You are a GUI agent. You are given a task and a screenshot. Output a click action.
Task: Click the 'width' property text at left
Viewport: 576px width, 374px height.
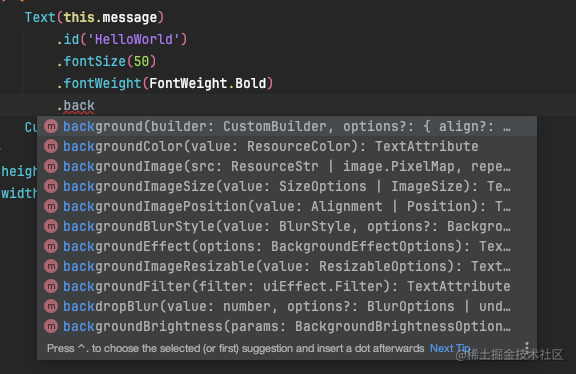[19, 193]
